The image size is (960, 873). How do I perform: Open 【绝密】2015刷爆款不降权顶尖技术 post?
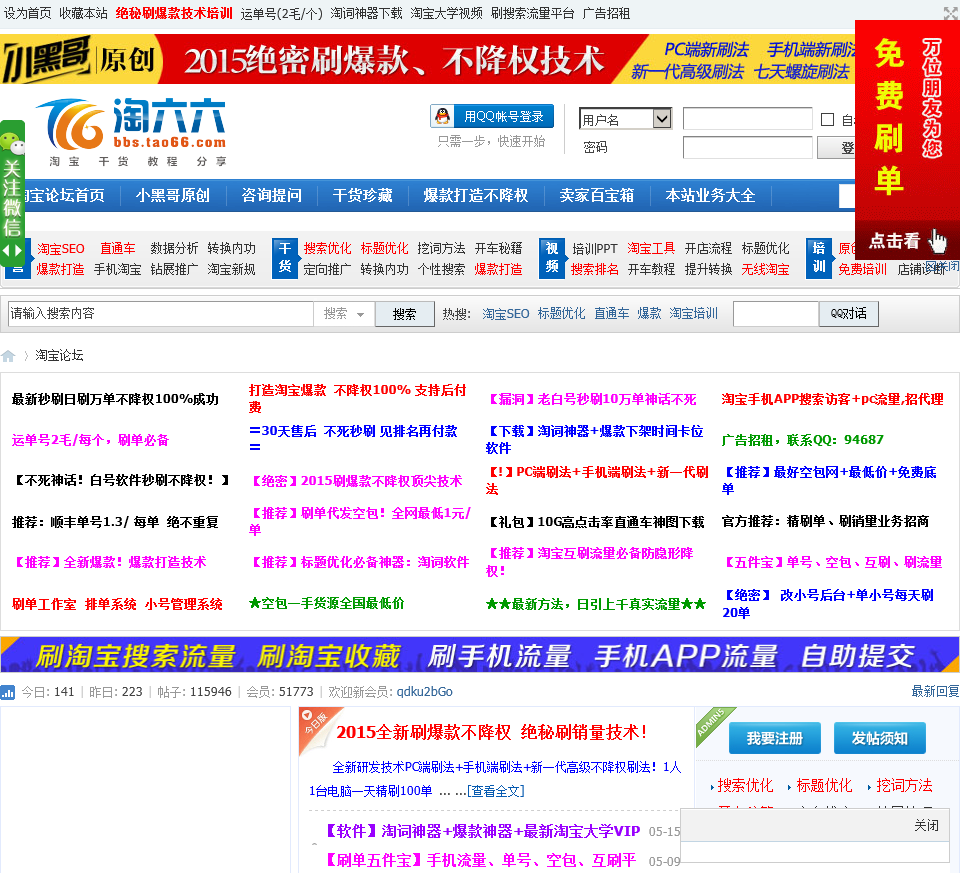tap(355, 481)
